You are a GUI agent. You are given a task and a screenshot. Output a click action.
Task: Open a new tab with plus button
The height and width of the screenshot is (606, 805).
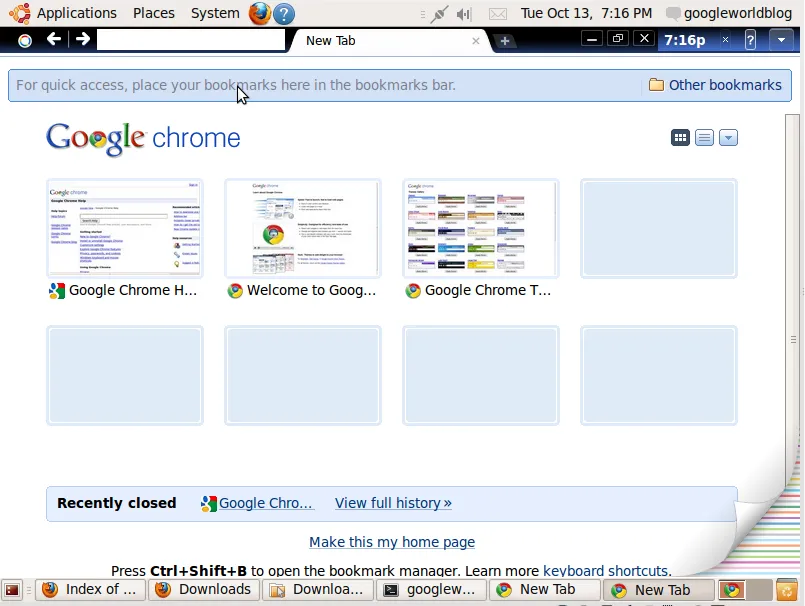coord(505,41)
